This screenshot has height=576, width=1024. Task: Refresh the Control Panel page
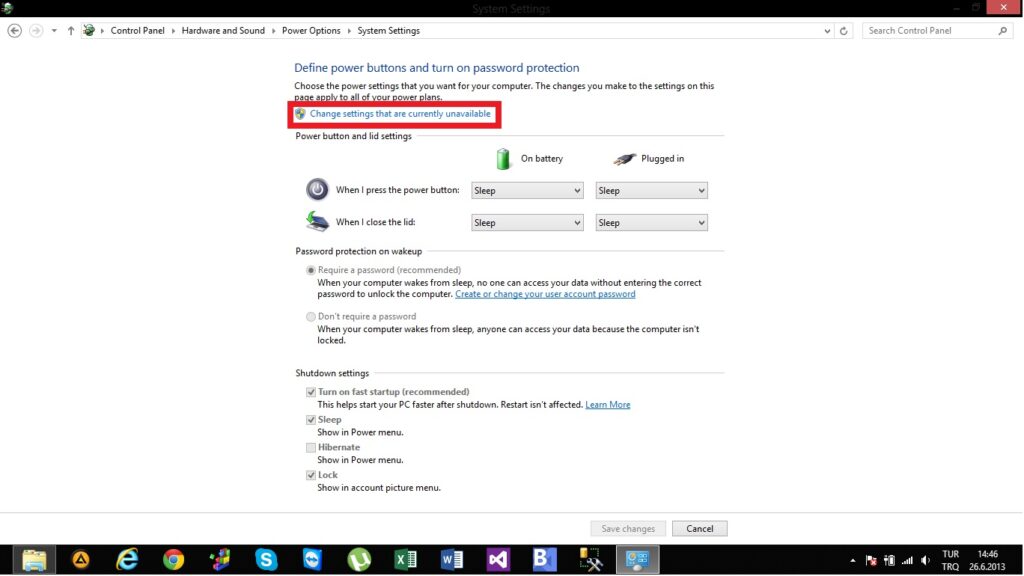[844, 31]
